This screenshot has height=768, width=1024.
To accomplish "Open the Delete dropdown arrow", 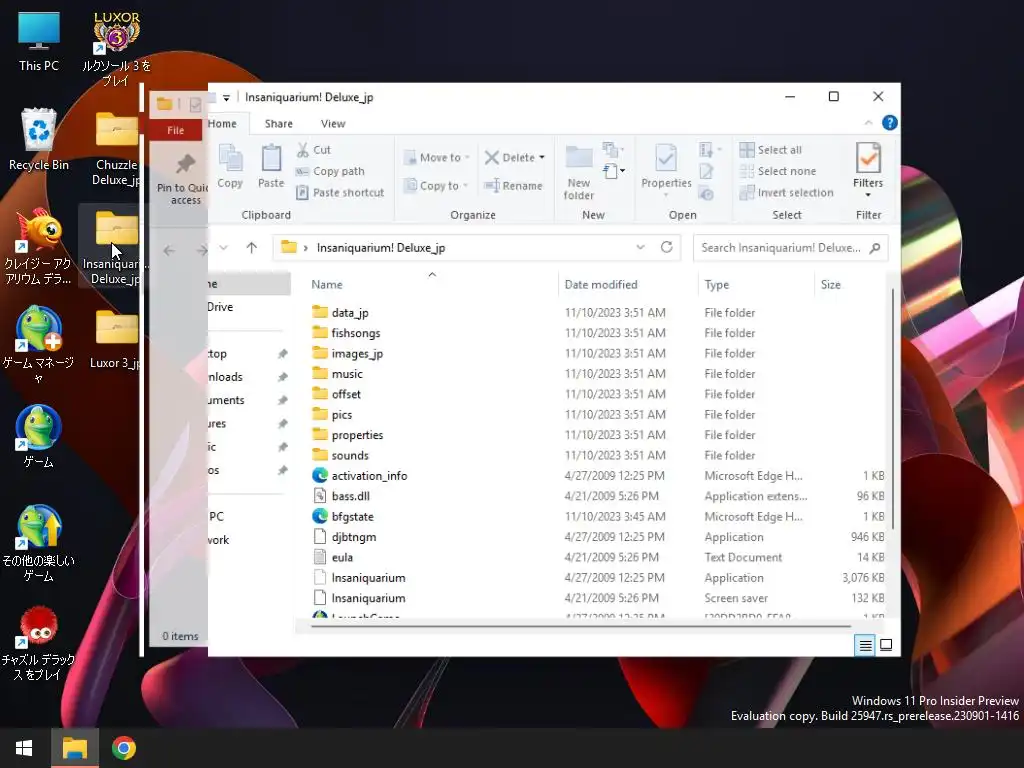I will click(542, 157).
